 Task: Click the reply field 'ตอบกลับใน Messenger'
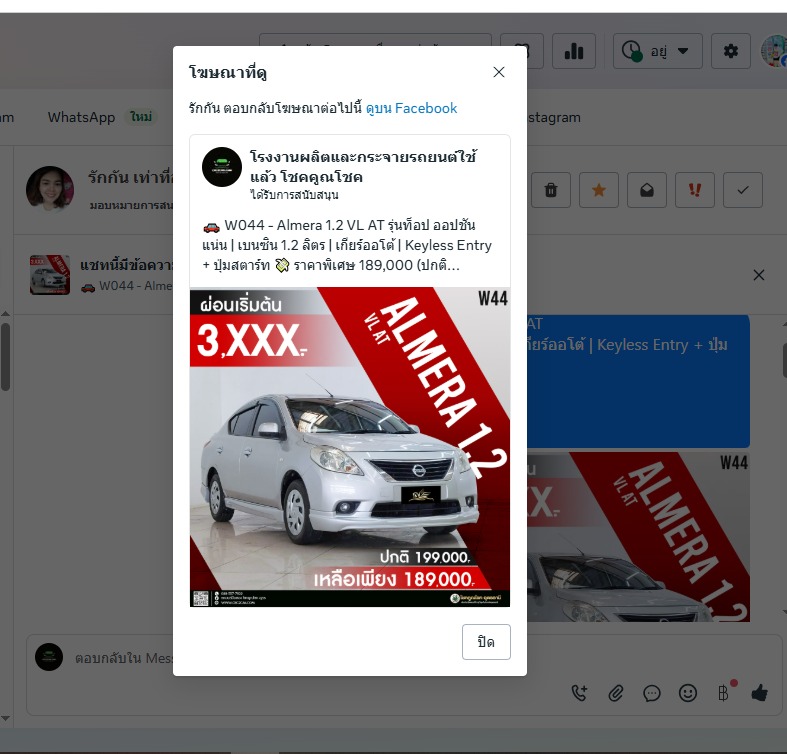(123, 658)
